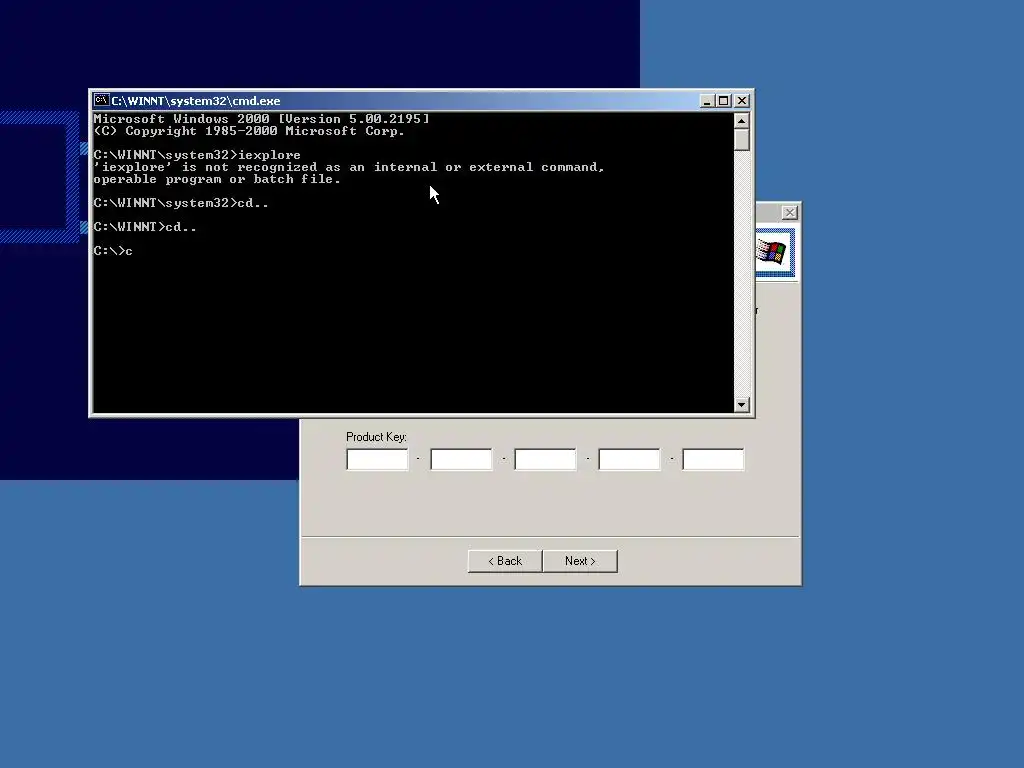This screenshot has width=1024, height=768.
Task: Maximize the cmd.exe window
Action: pyautogui.click(x=724, y=101)
